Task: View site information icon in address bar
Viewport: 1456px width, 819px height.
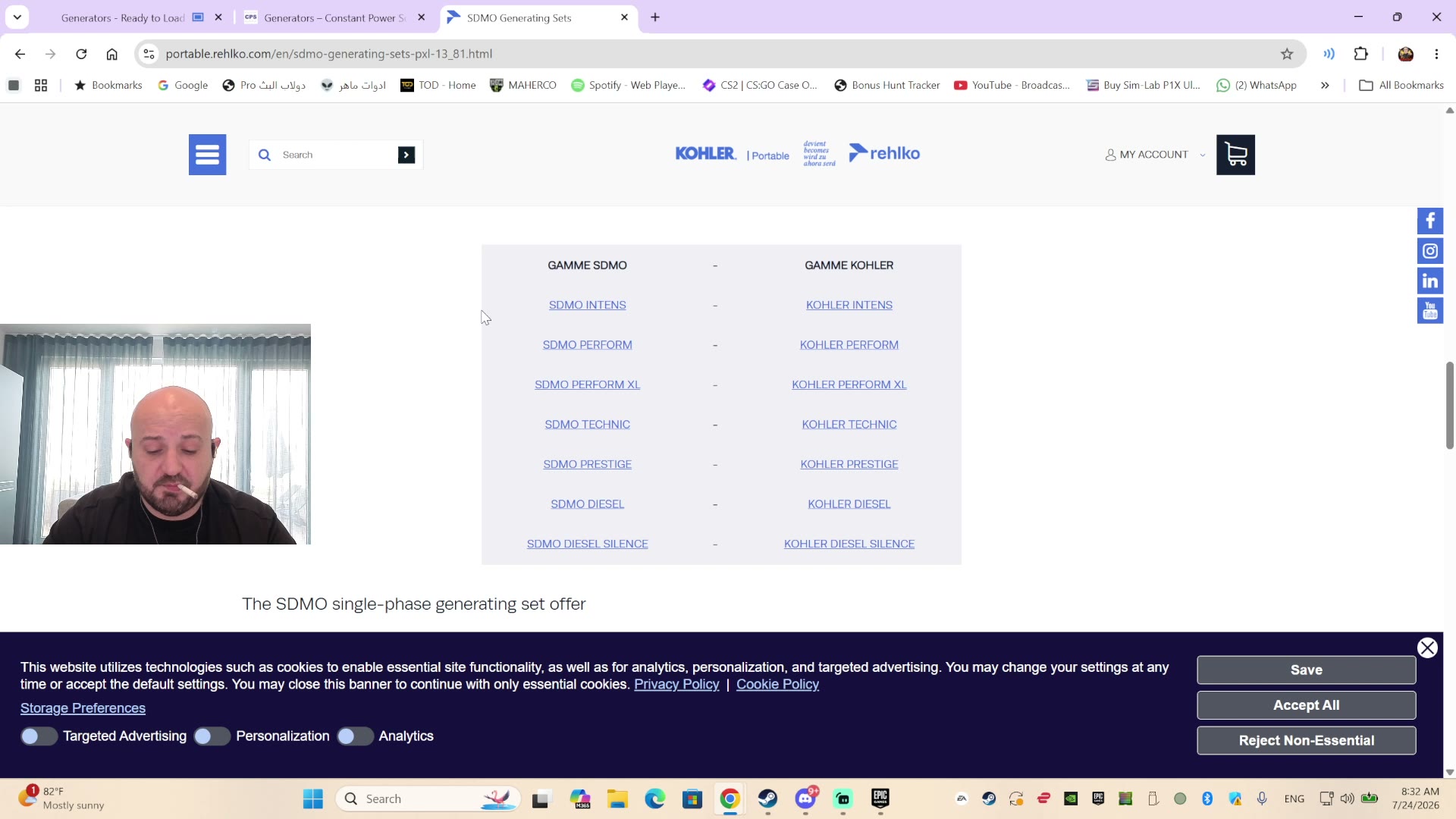Action: tap(149, 54)
